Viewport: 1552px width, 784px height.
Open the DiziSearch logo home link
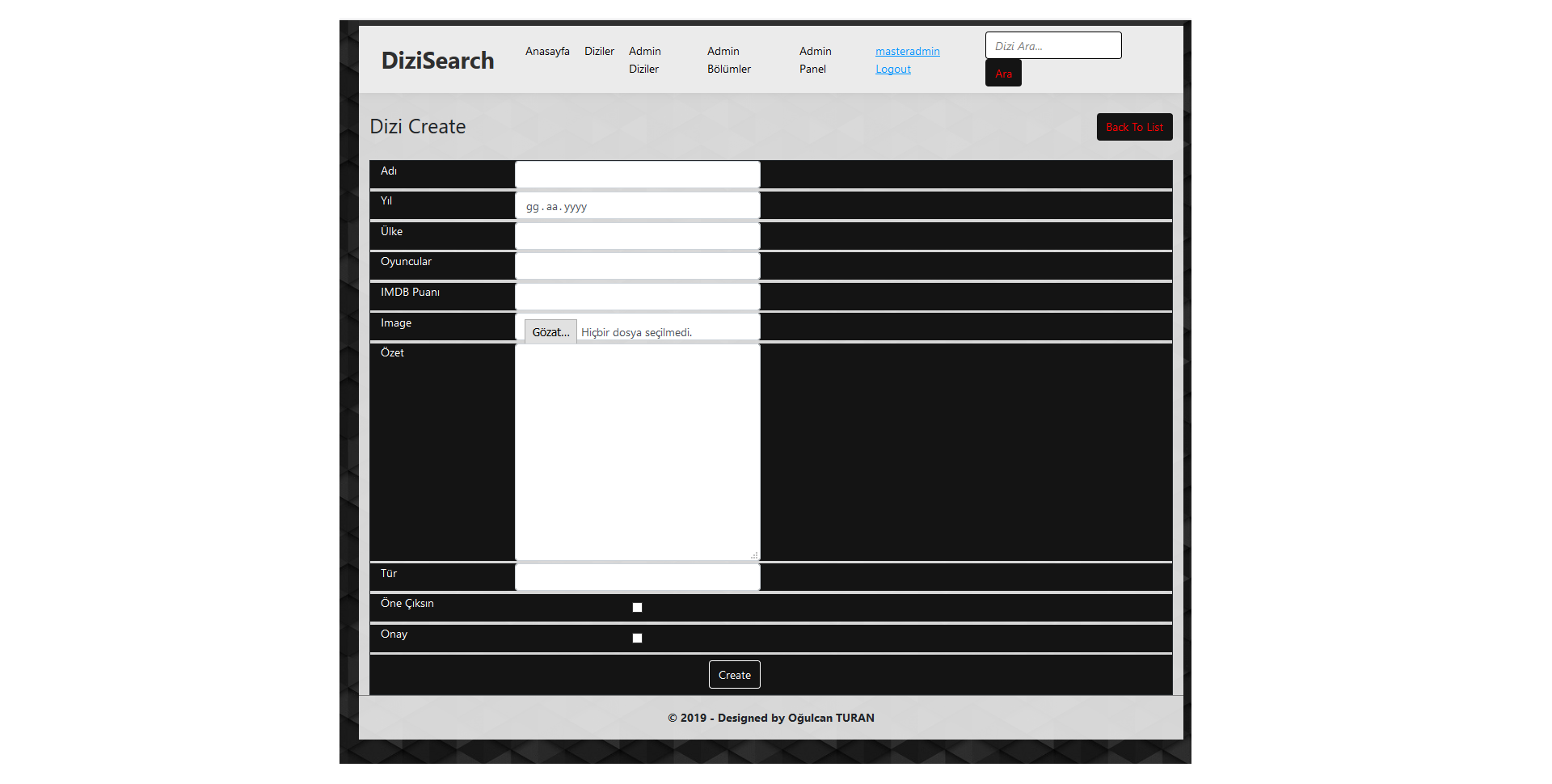437,61
